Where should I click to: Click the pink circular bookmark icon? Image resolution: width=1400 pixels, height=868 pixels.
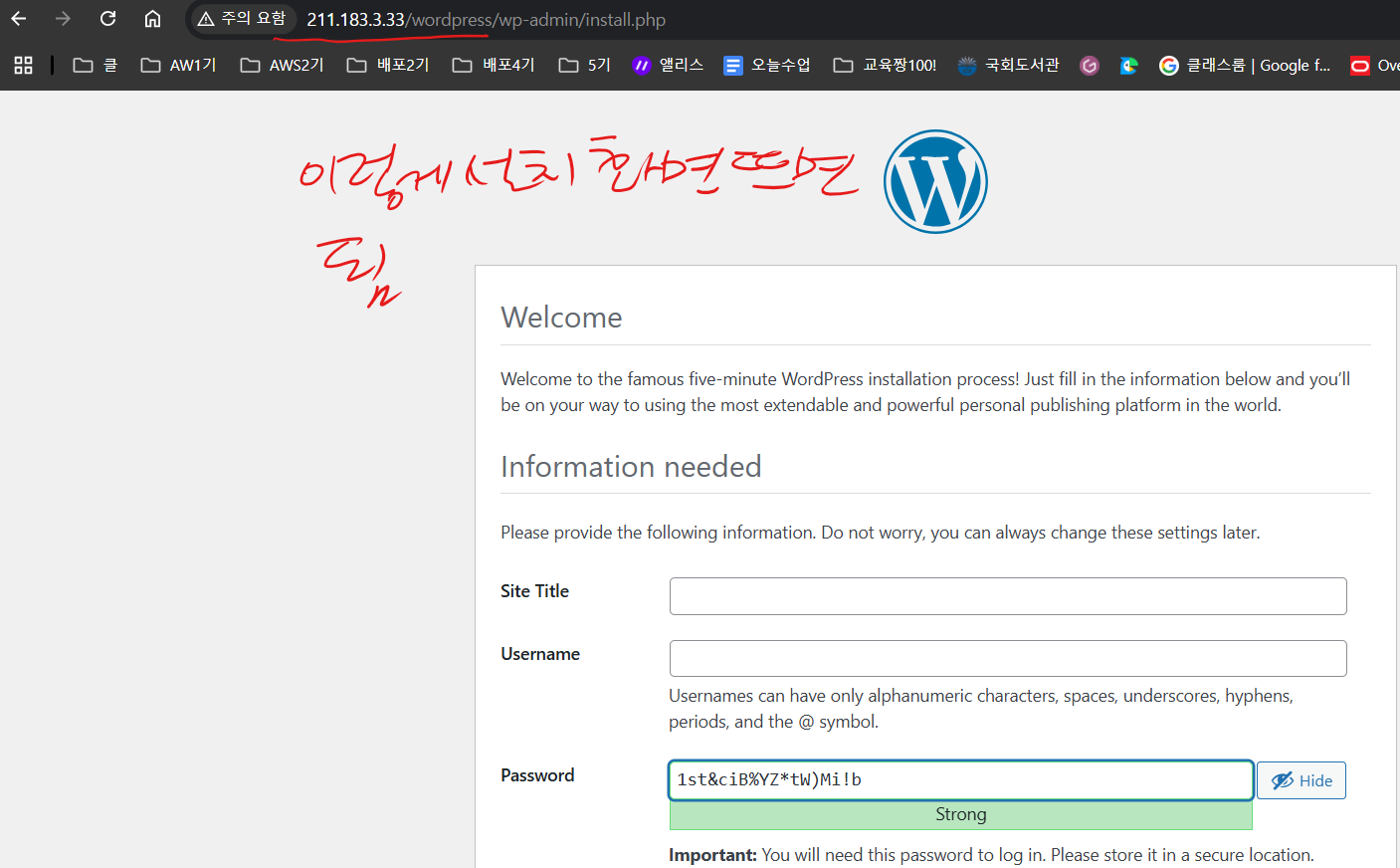pyautogui.click(x=1090, y=66)
